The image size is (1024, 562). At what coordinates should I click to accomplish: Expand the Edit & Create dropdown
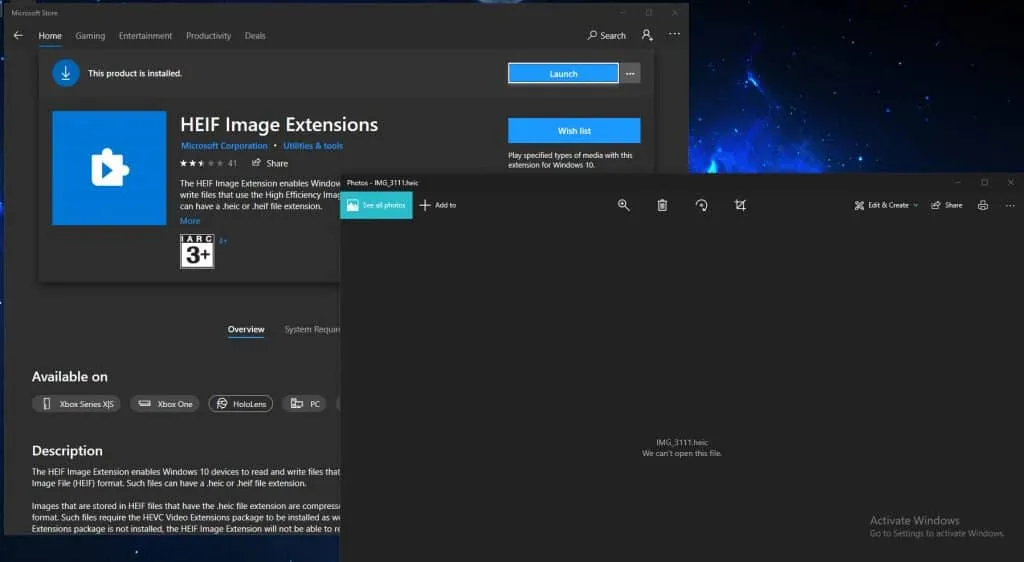[886, 205]
